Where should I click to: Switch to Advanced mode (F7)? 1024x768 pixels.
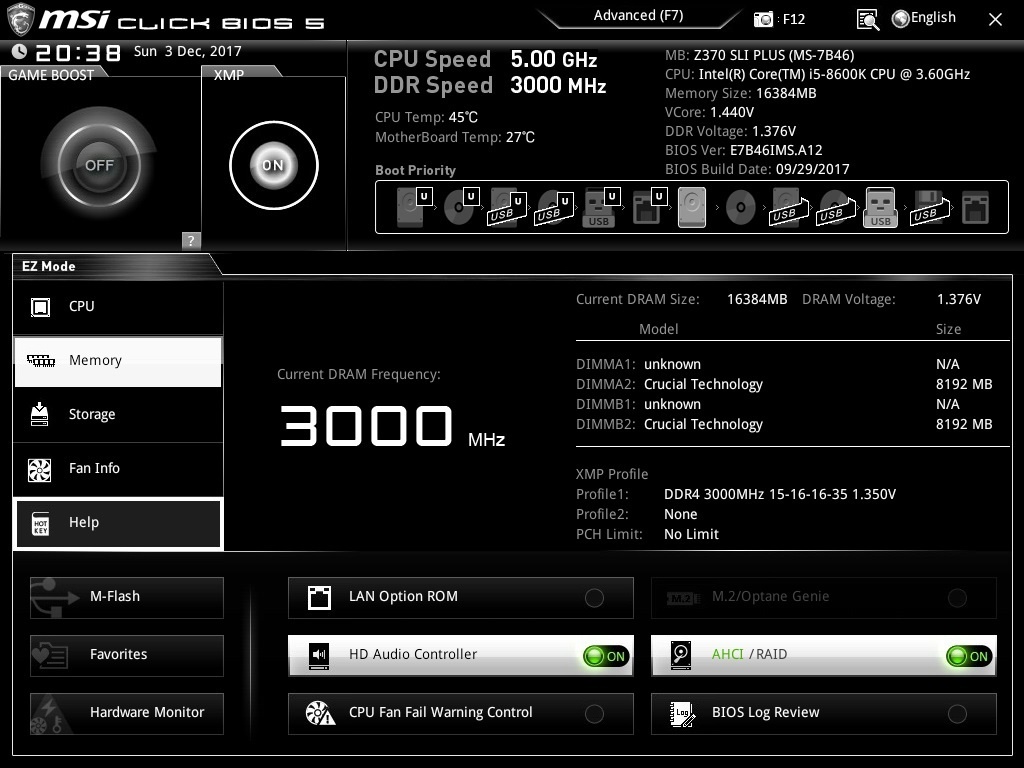coord(638,16)
